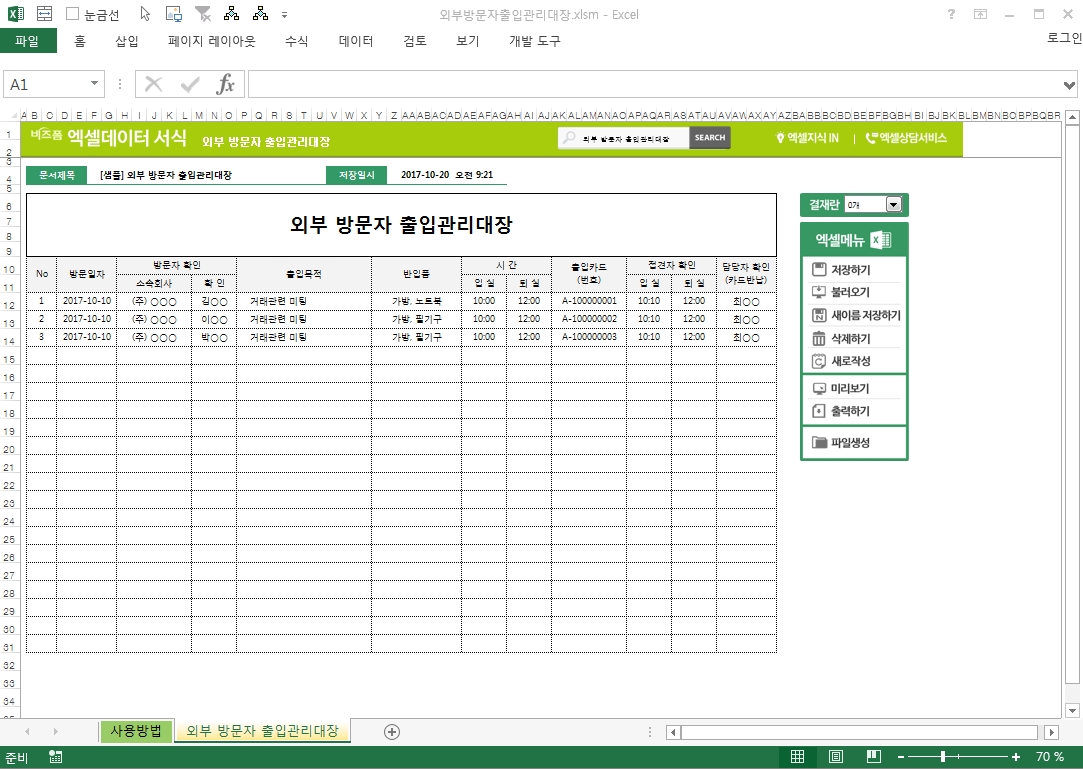Screen dimensions: 1083x769
Task: Open the Name Box dropdown arrow
Action: (95, 84)
